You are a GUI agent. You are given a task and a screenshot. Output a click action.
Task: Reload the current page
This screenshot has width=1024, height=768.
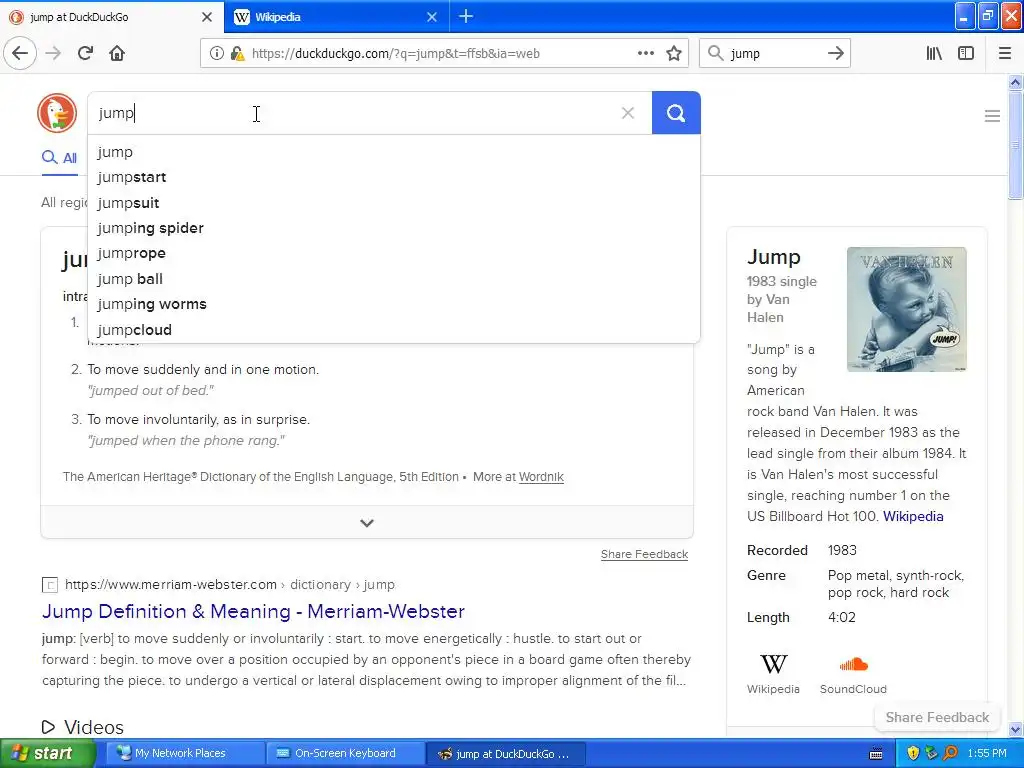click(85, 54)
